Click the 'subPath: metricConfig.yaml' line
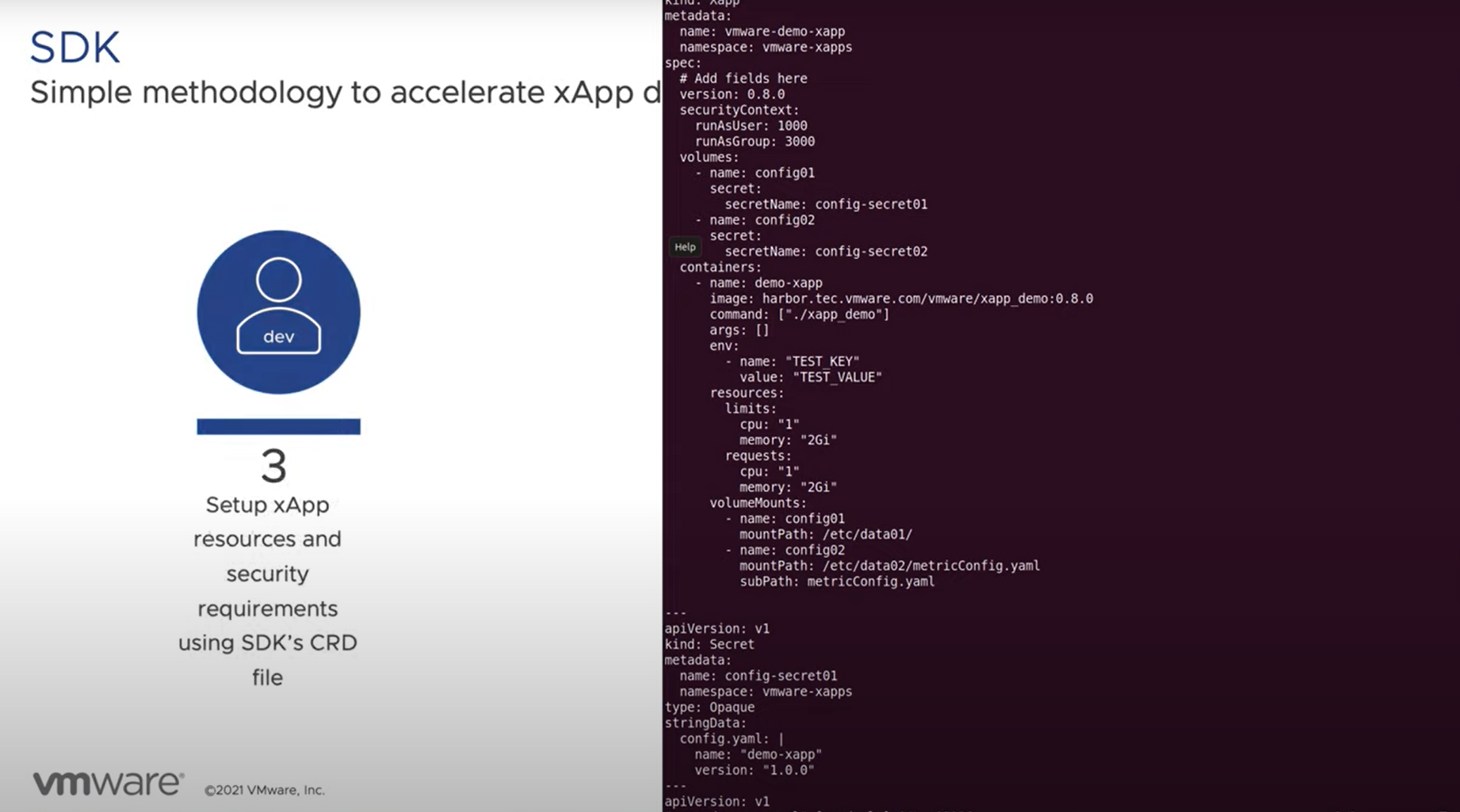 coord(837,581)
